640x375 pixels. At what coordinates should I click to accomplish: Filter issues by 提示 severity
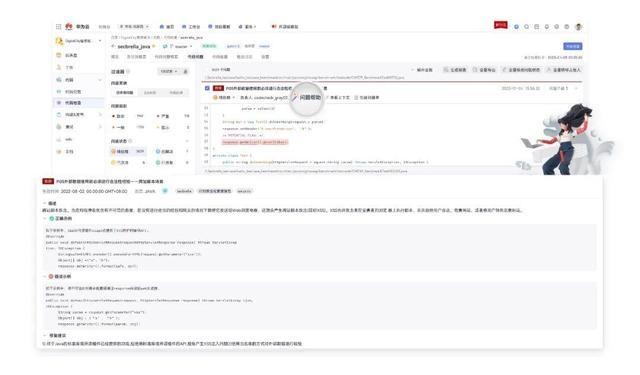173,127
